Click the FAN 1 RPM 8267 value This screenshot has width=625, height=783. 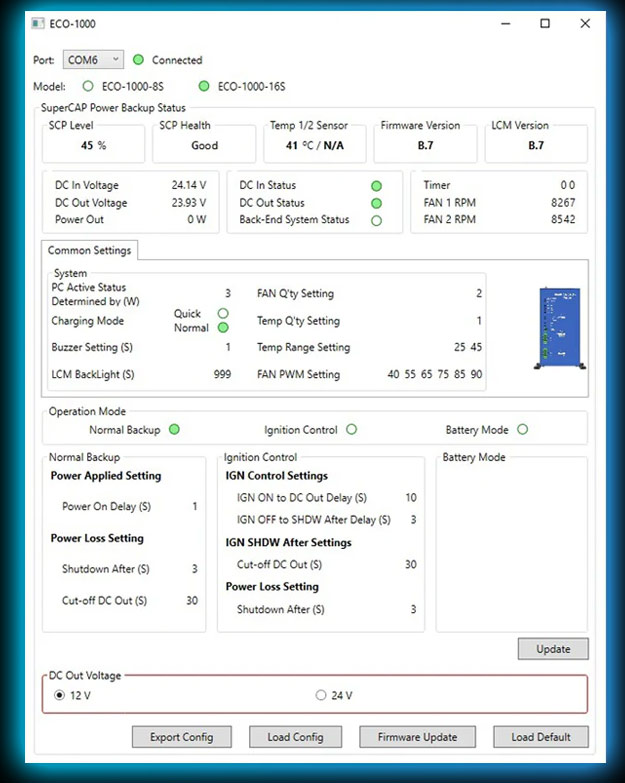tap(563, 203)
